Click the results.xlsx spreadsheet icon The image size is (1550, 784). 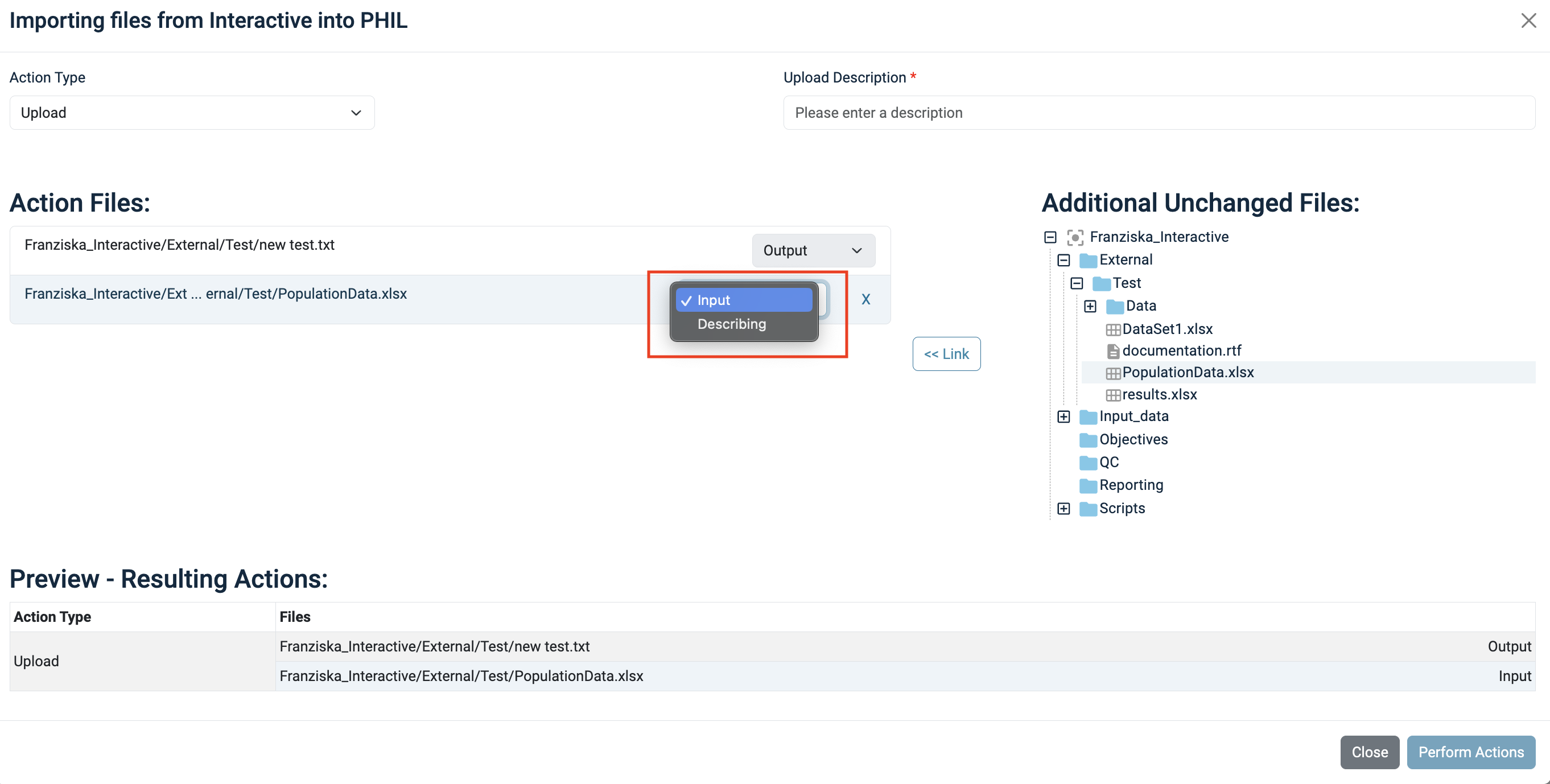point(1112,395)
